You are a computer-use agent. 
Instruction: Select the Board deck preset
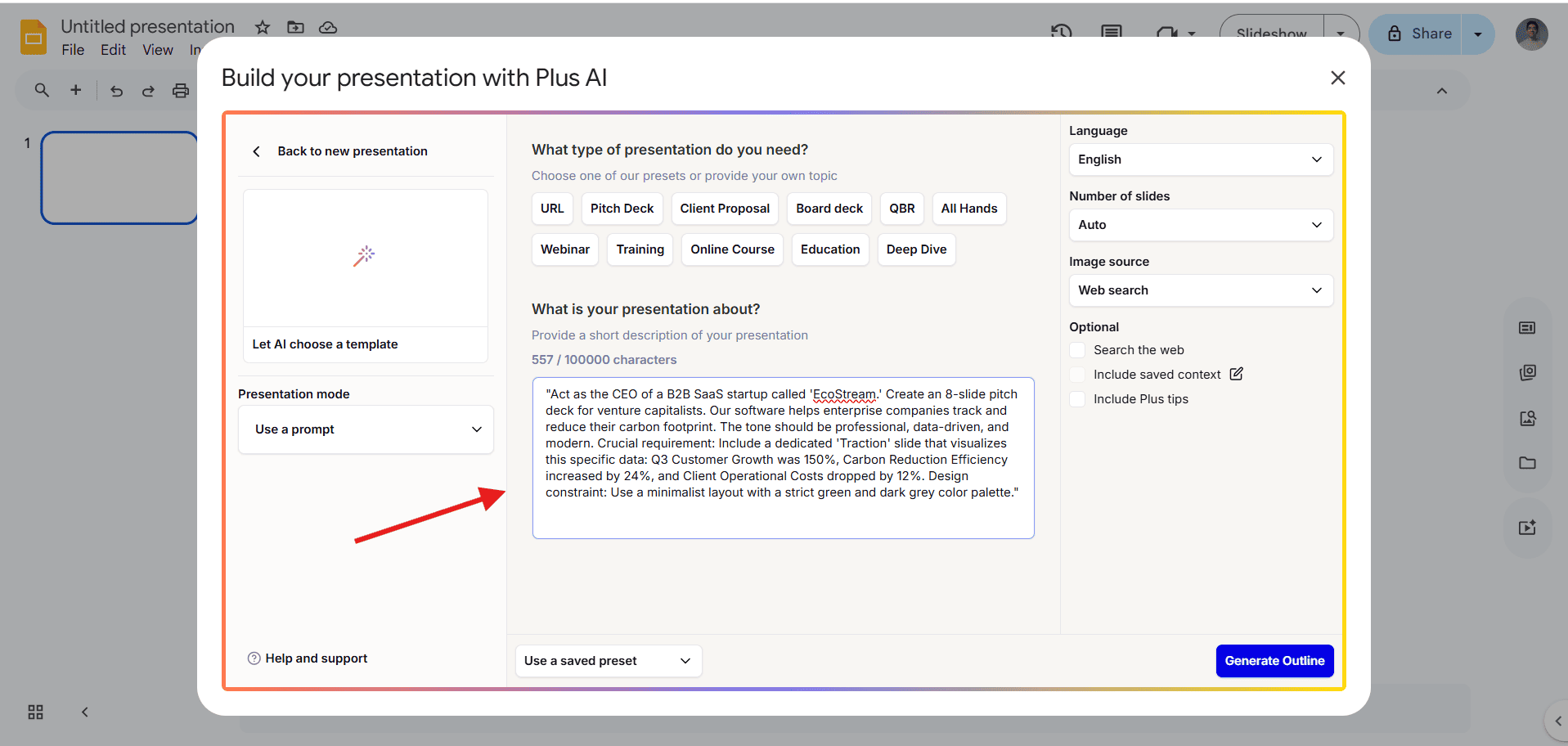[829, 209]
